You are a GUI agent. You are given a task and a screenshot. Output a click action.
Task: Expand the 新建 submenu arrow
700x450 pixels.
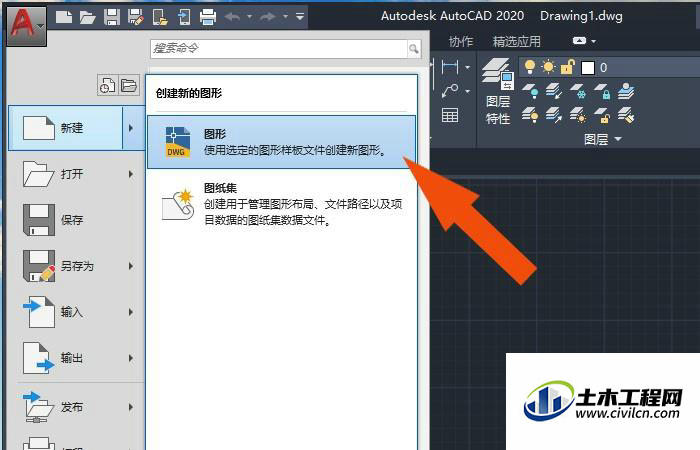click(x=133, y=128)
